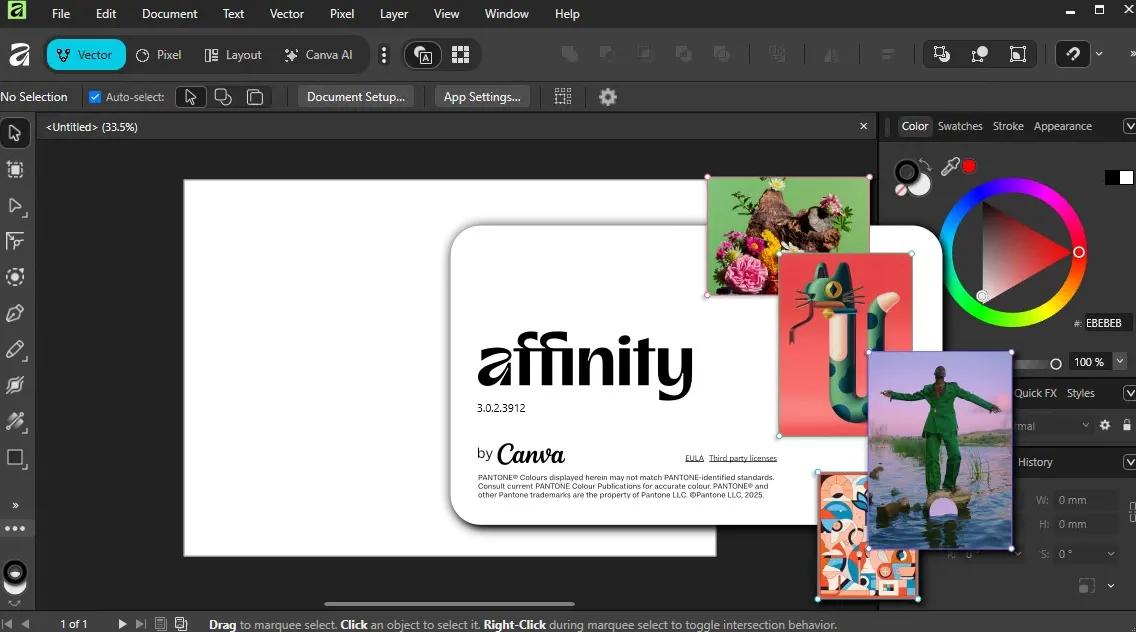
Task: Toggle the Auto-select checkbox
Action: click(95, 97)
